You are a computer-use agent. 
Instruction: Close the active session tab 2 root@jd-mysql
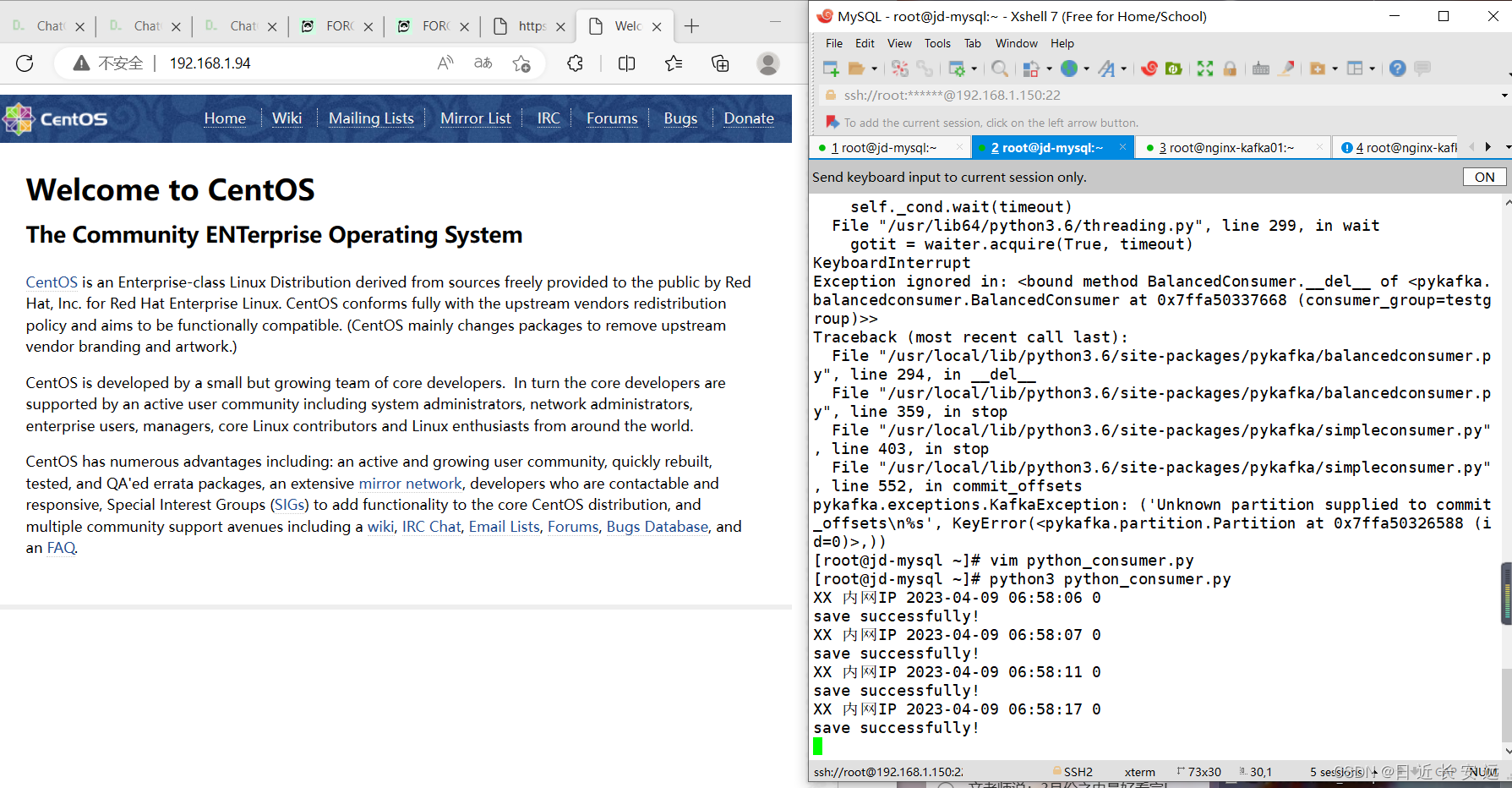pyautogui.click(x=1122, y=147)
